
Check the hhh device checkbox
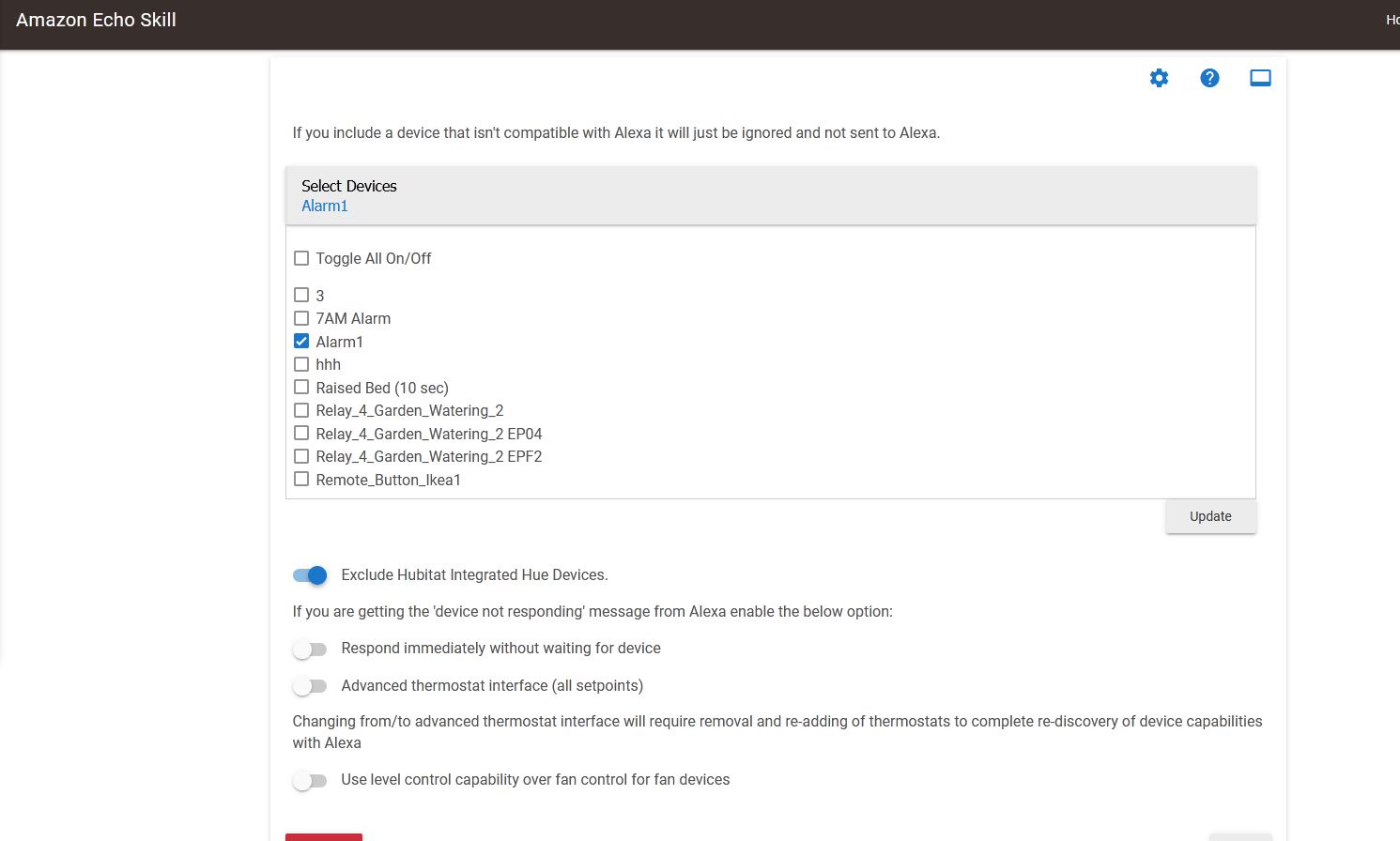coord(301,364)
